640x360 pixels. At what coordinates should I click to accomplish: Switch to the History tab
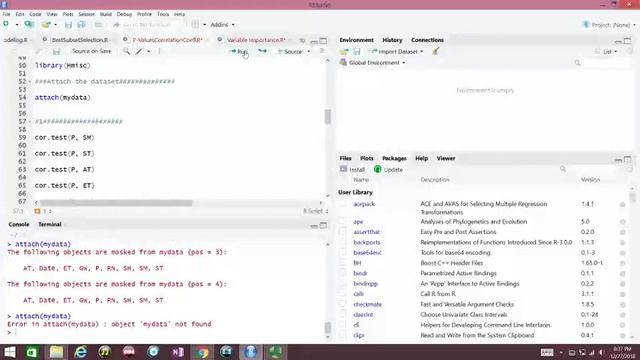[x=392, y=40]
